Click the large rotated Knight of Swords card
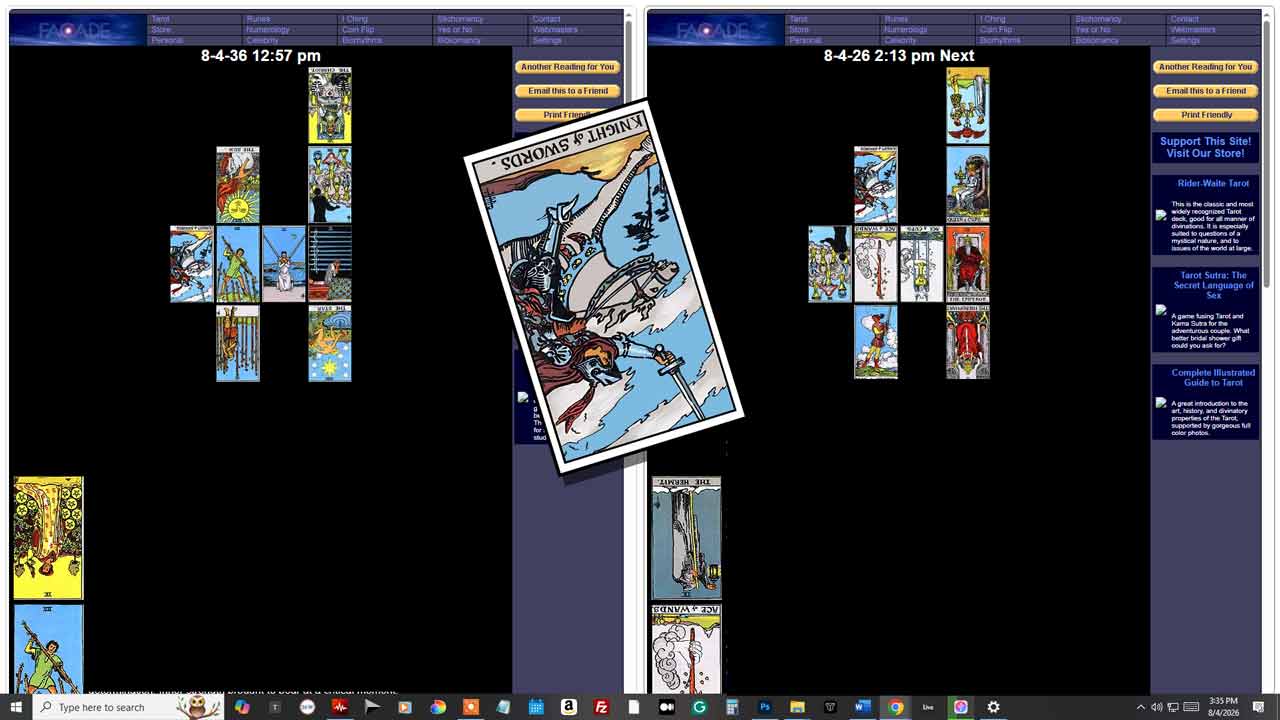Image resolution: width=1280 pixels, height=720 pixels. coord(604,287)
